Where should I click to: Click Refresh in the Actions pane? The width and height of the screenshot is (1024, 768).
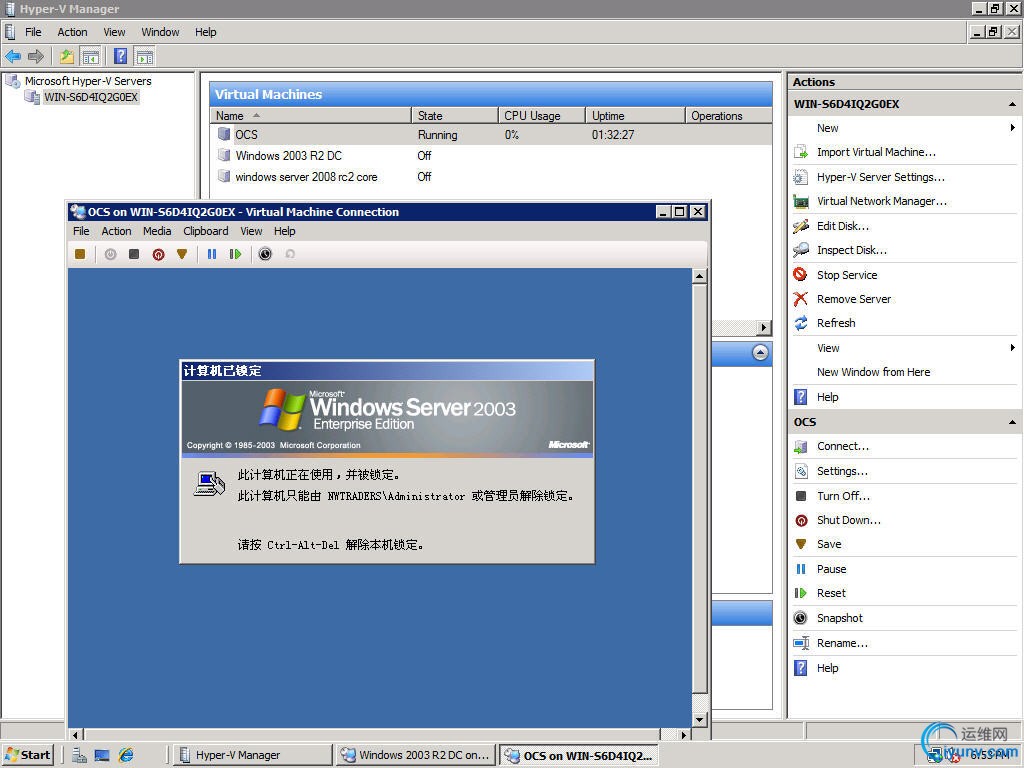point(836,323)
